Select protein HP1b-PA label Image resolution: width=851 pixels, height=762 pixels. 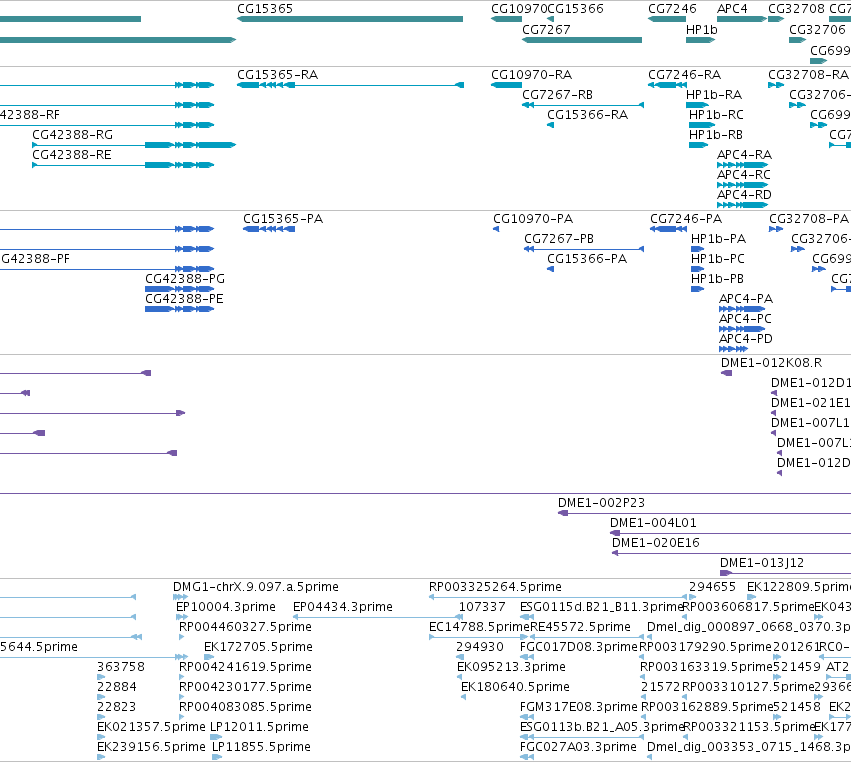tap(719, 239)
